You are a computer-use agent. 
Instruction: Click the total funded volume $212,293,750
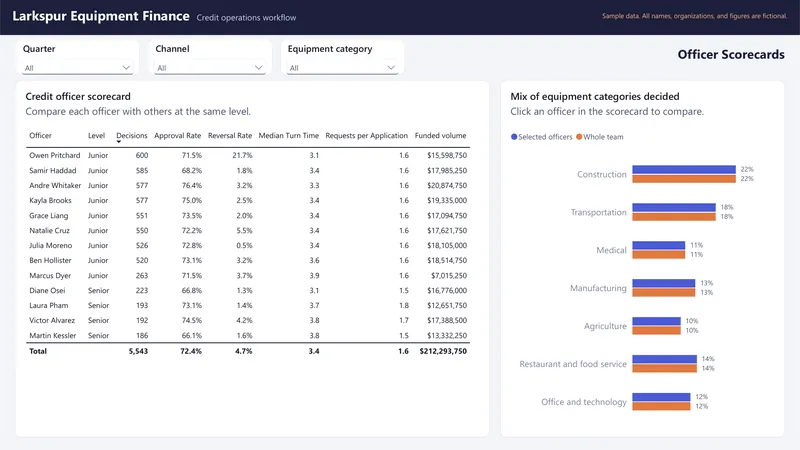tap(443, 351)
